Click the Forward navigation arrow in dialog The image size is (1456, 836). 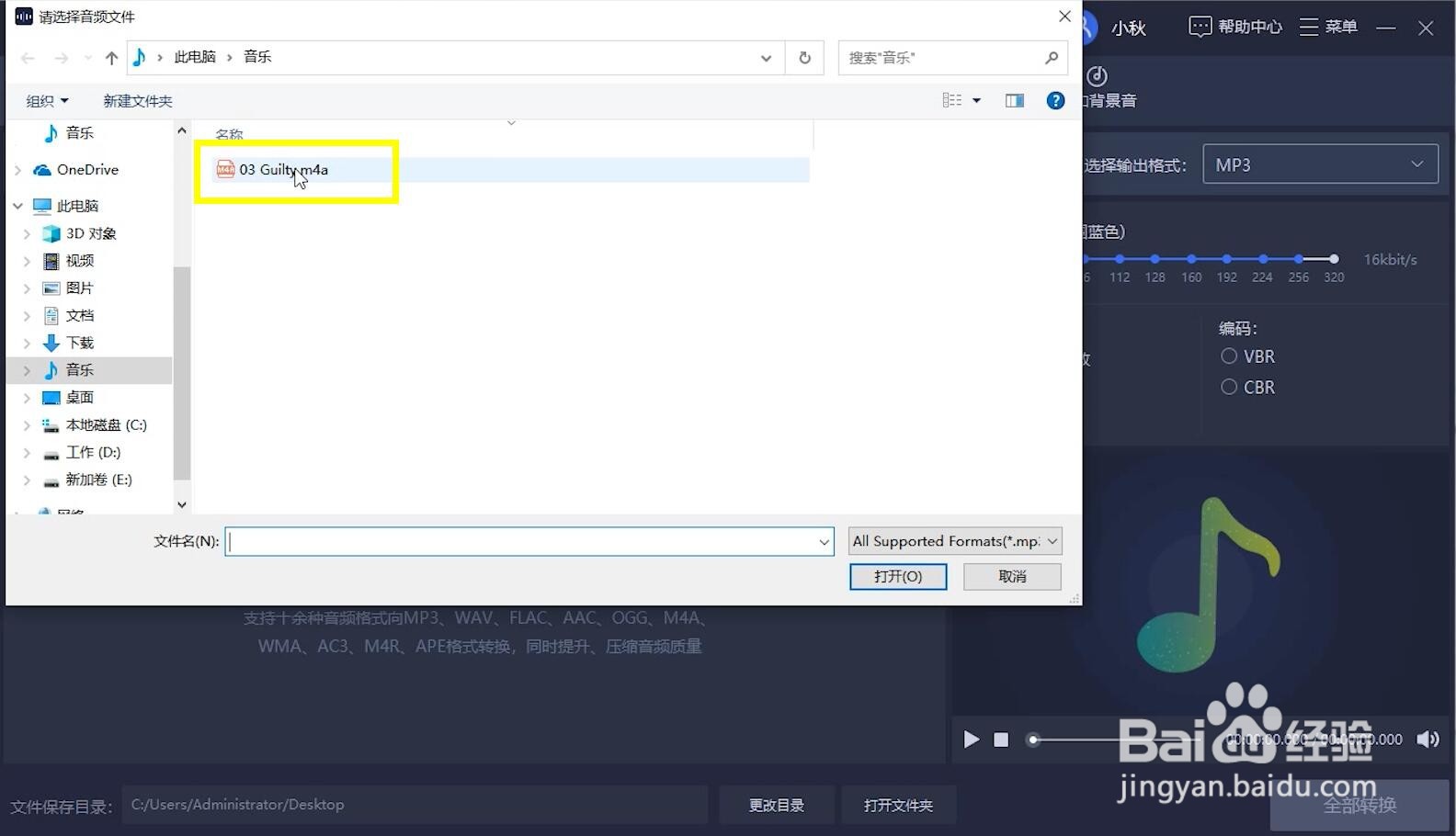point(61,58)
